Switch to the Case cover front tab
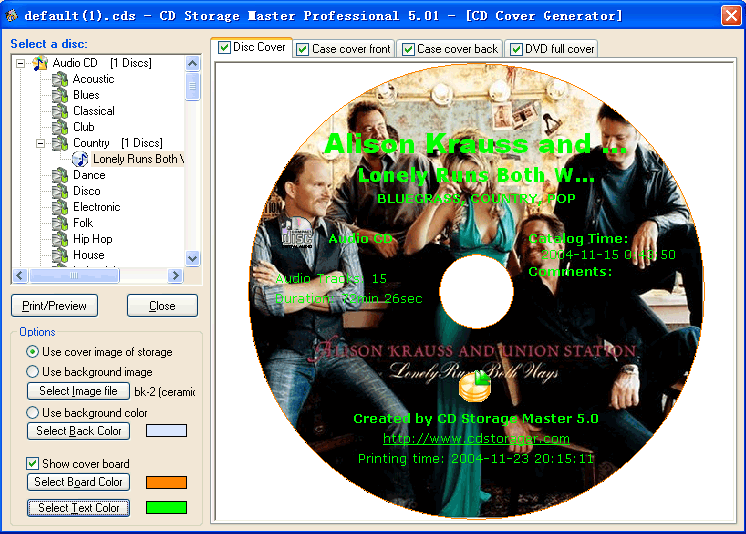The image size is (746, 534). pos(344,49)
